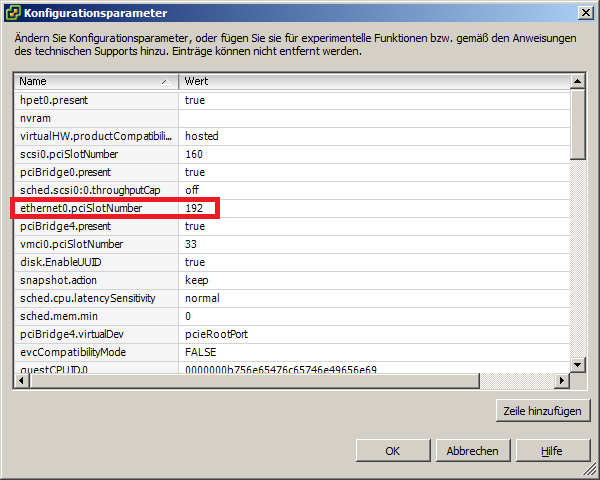Open Hilfe for this dialog

click(551, 451)
